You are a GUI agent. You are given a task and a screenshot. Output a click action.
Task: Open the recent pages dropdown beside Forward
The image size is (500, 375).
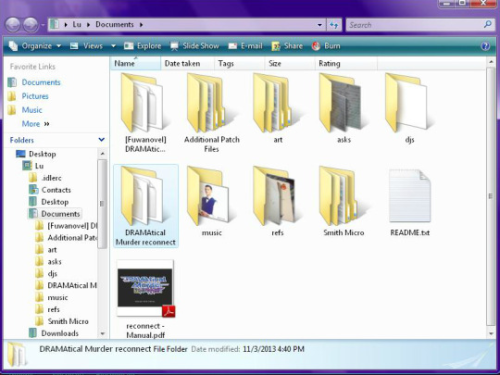[43, 25]
